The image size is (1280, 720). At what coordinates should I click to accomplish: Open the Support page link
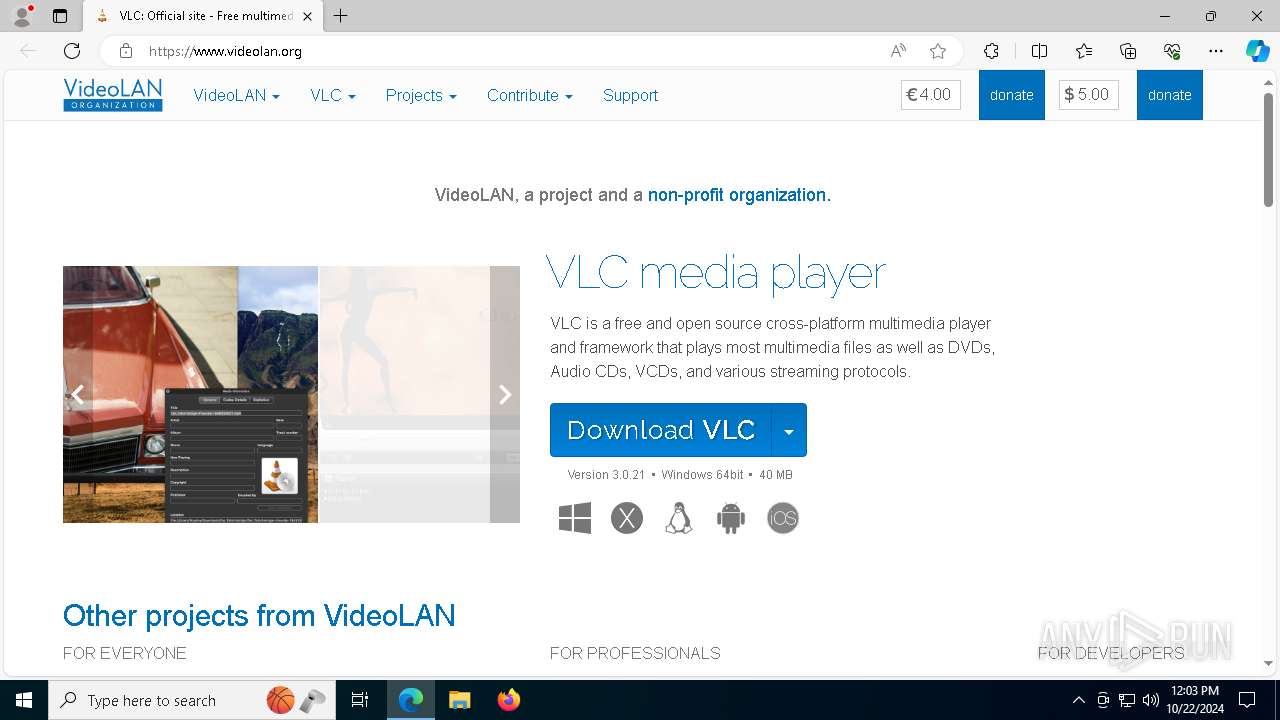(630, 95)
